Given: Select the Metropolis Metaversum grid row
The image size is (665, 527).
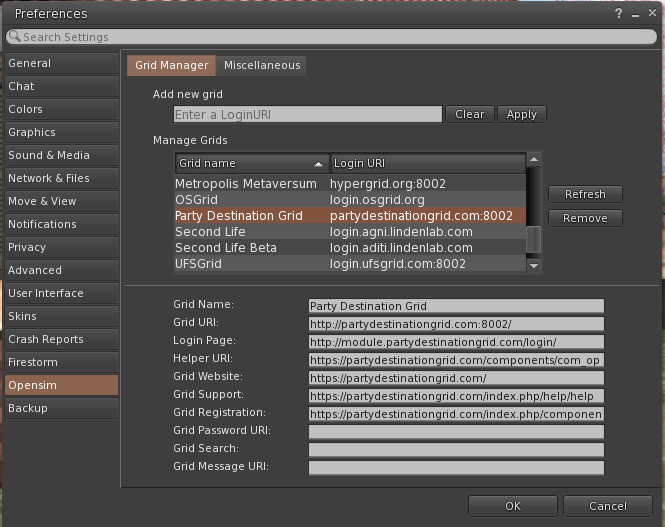Looking at the screenshot, I should click(350, 184).
